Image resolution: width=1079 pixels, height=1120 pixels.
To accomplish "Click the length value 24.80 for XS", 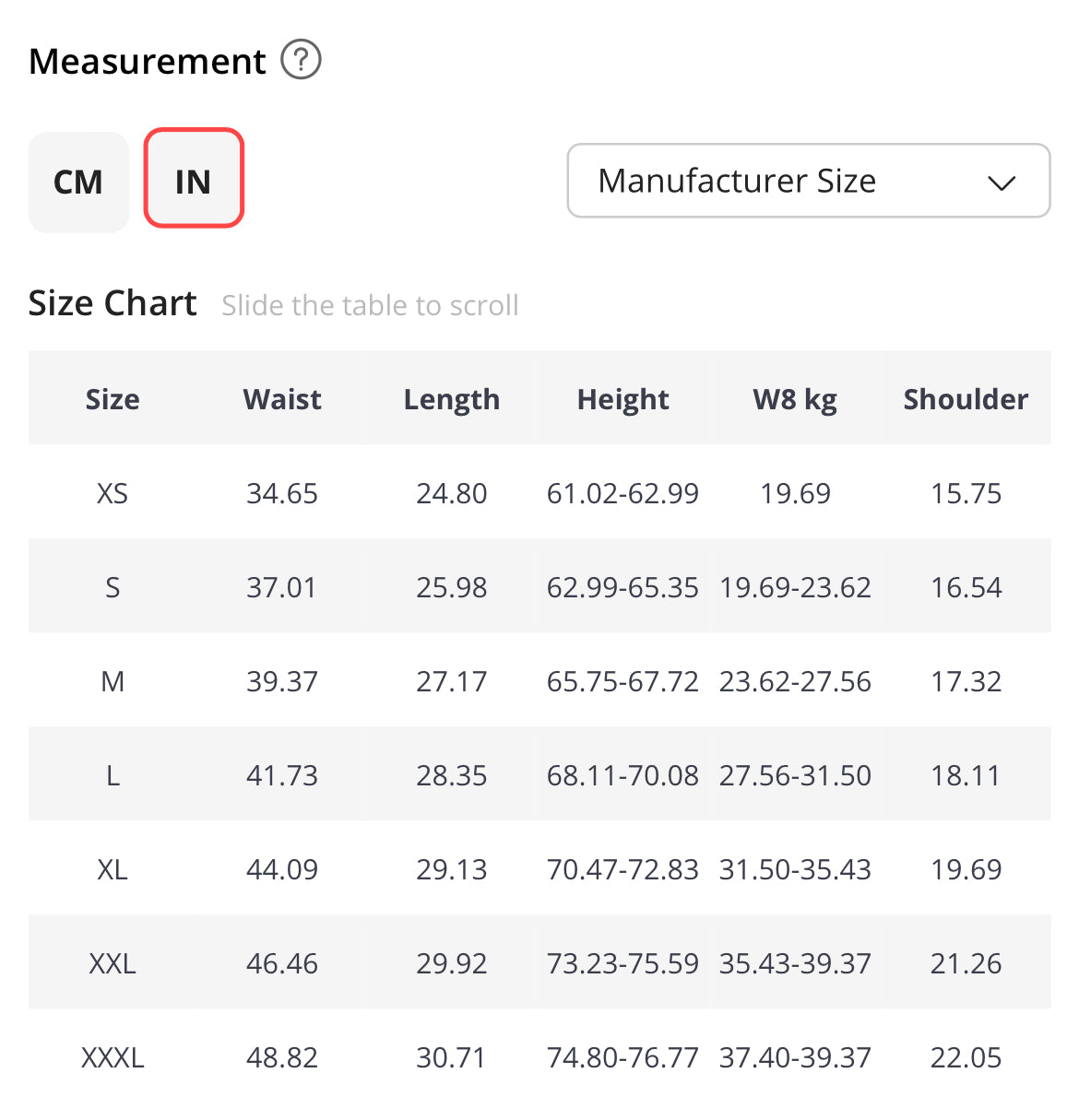I will (x=451, y=494).
